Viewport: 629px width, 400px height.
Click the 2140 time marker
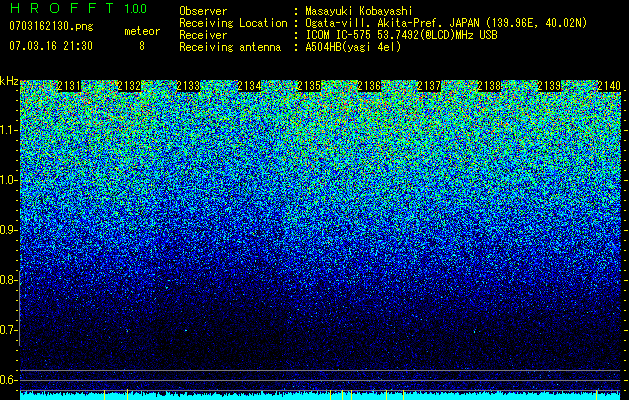coord(609,86)
